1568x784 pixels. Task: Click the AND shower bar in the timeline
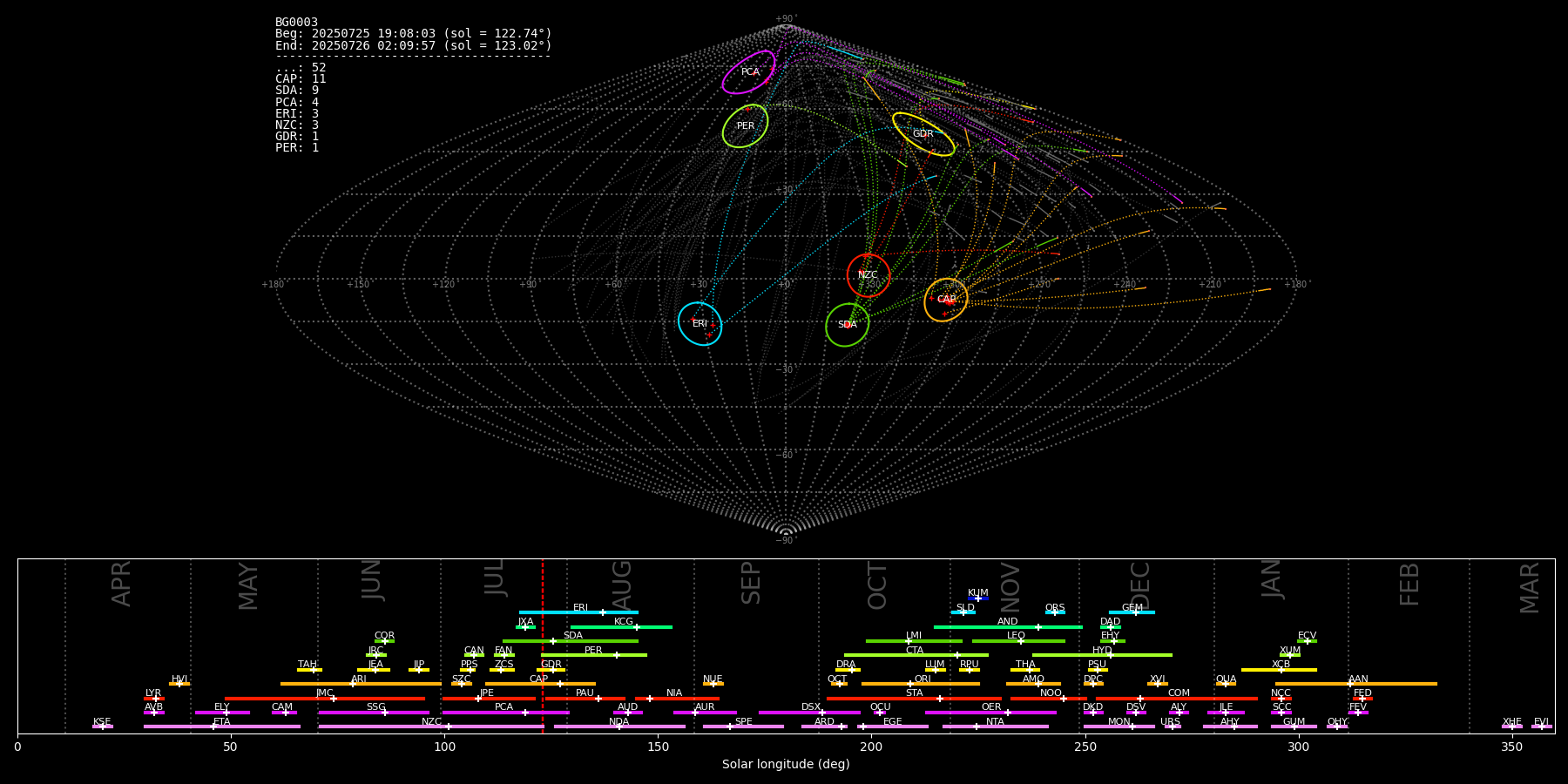tap(1008, 626)
